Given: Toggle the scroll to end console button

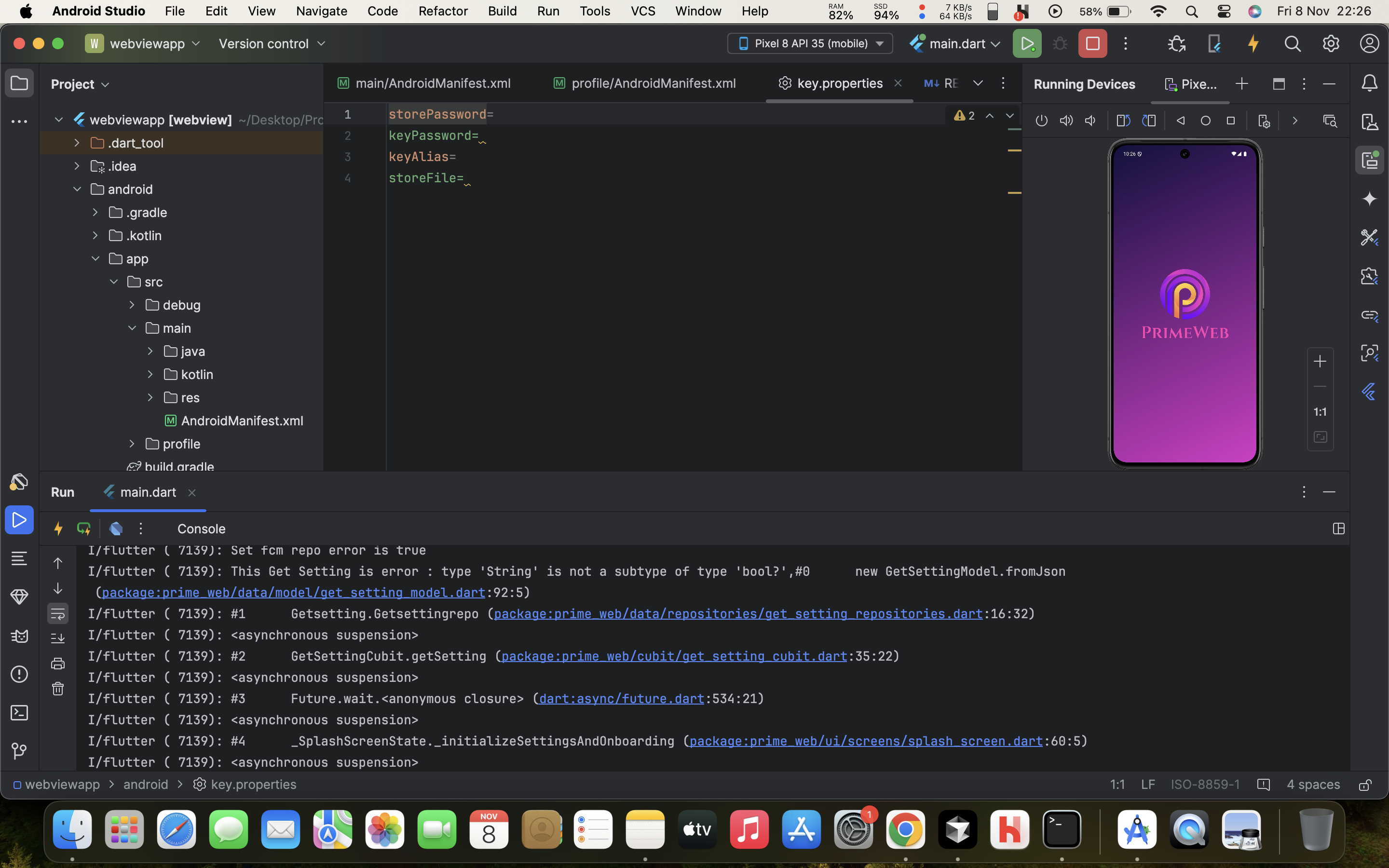Looking at the screenshot, I should pyautogui.click(x=58, y=638).
